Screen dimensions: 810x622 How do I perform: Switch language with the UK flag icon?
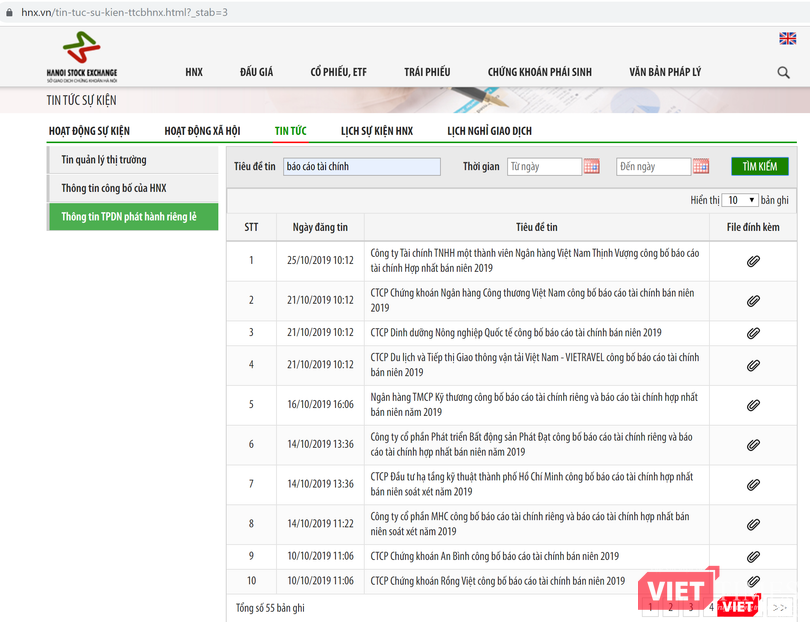click(x=787, y=38)
